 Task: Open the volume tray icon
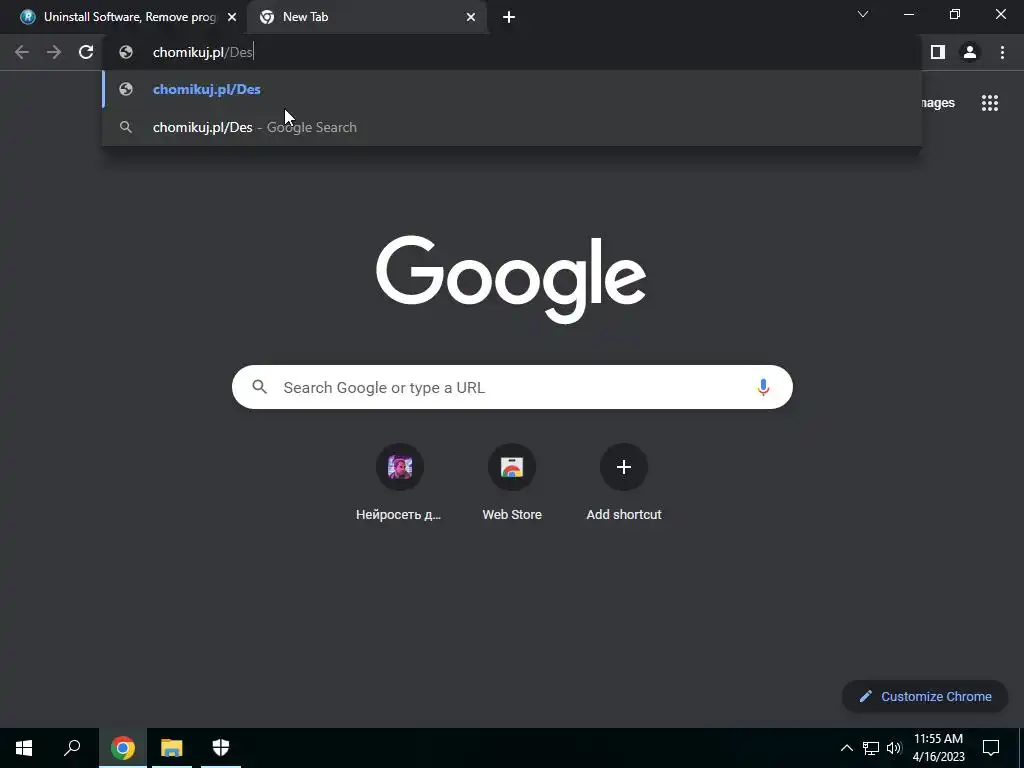[894, 748]
